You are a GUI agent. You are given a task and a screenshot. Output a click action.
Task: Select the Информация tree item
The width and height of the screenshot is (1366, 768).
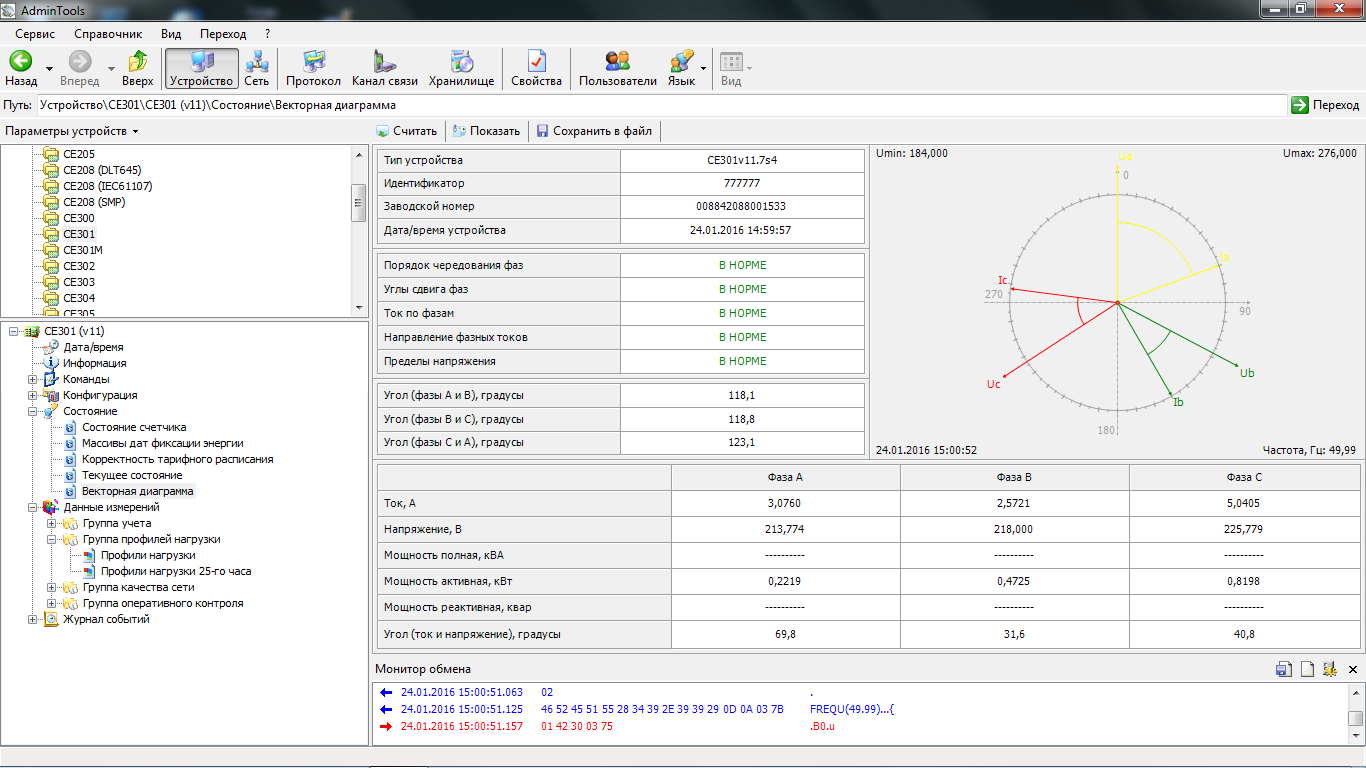95,363
